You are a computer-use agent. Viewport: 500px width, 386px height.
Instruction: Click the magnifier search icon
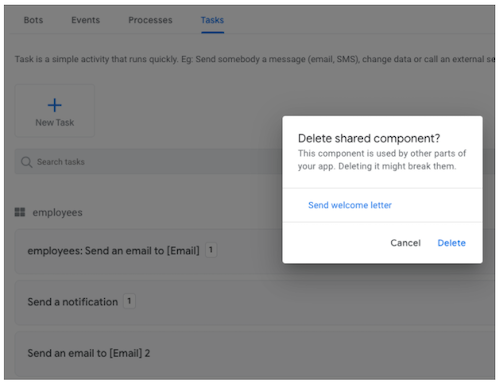point(26,162)
